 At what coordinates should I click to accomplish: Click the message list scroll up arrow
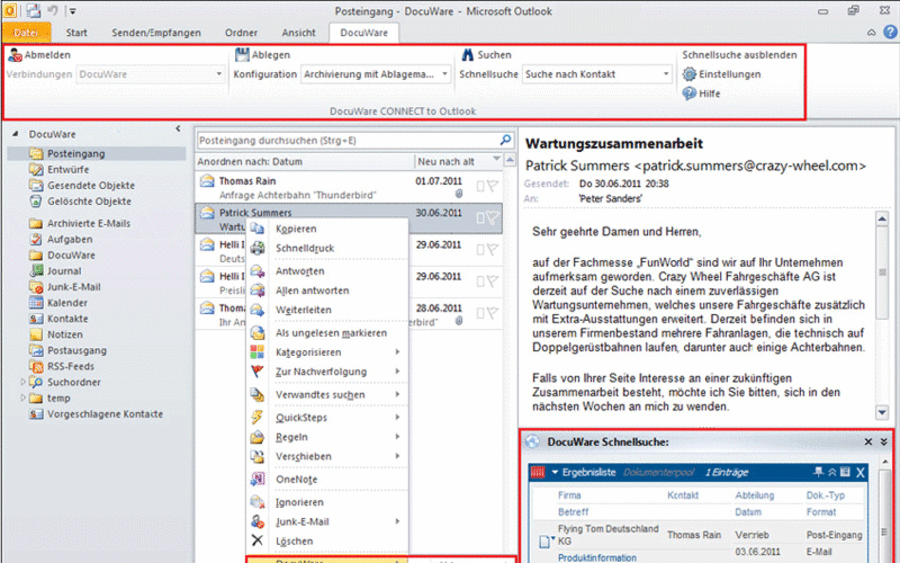tap(509, 160)
